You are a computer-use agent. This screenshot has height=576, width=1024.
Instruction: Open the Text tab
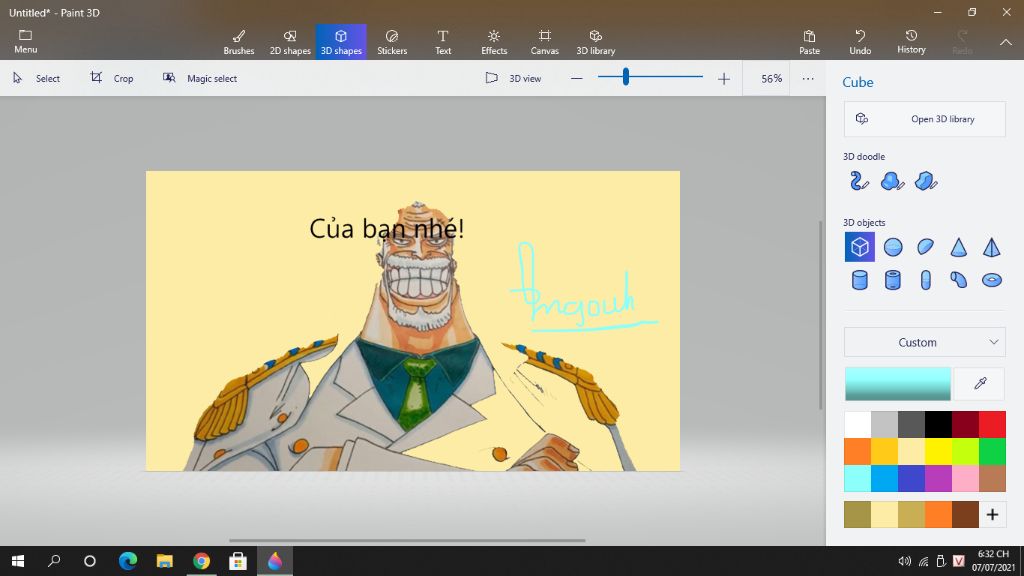(x=443, y=42)
